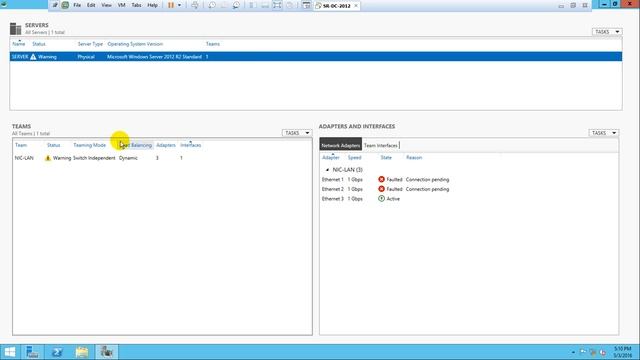
Task: Click the VMware pause VM icon
Action: 171,5
